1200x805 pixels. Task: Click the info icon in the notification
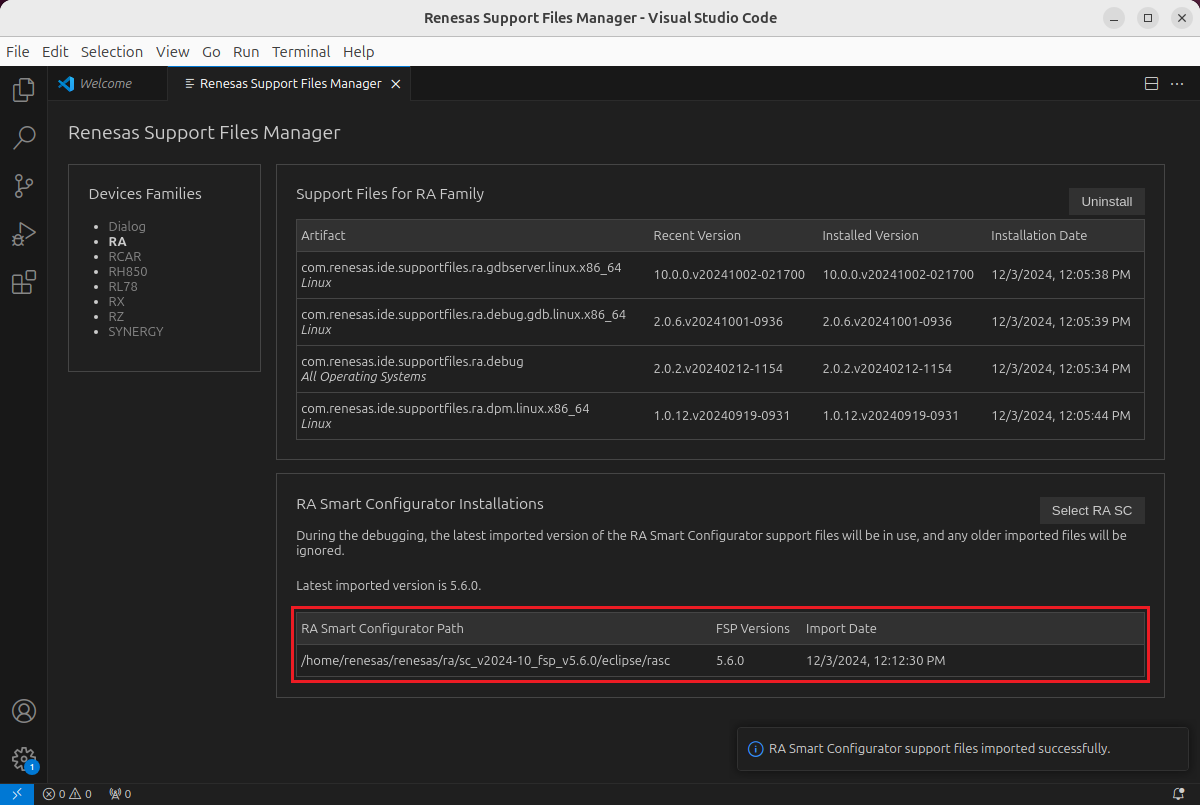point(756,749)
